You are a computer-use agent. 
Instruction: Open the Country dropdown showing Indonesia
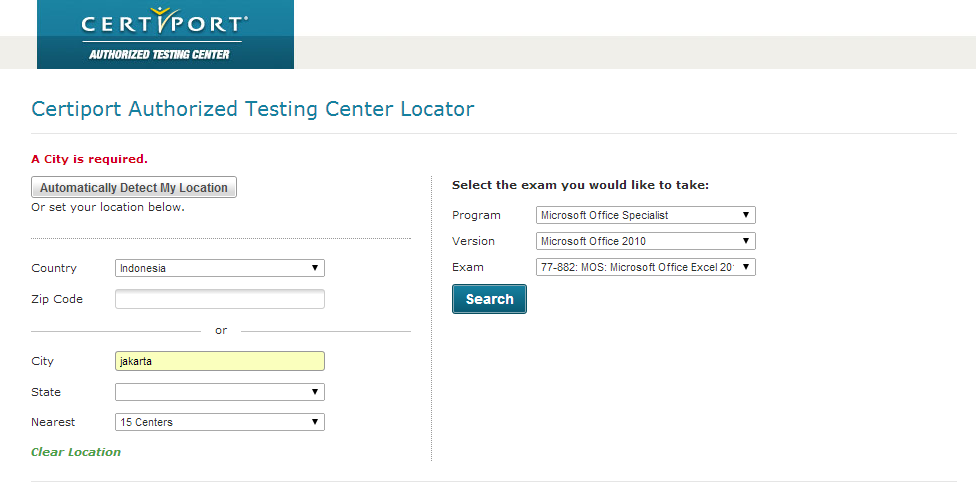coord(220,268)
